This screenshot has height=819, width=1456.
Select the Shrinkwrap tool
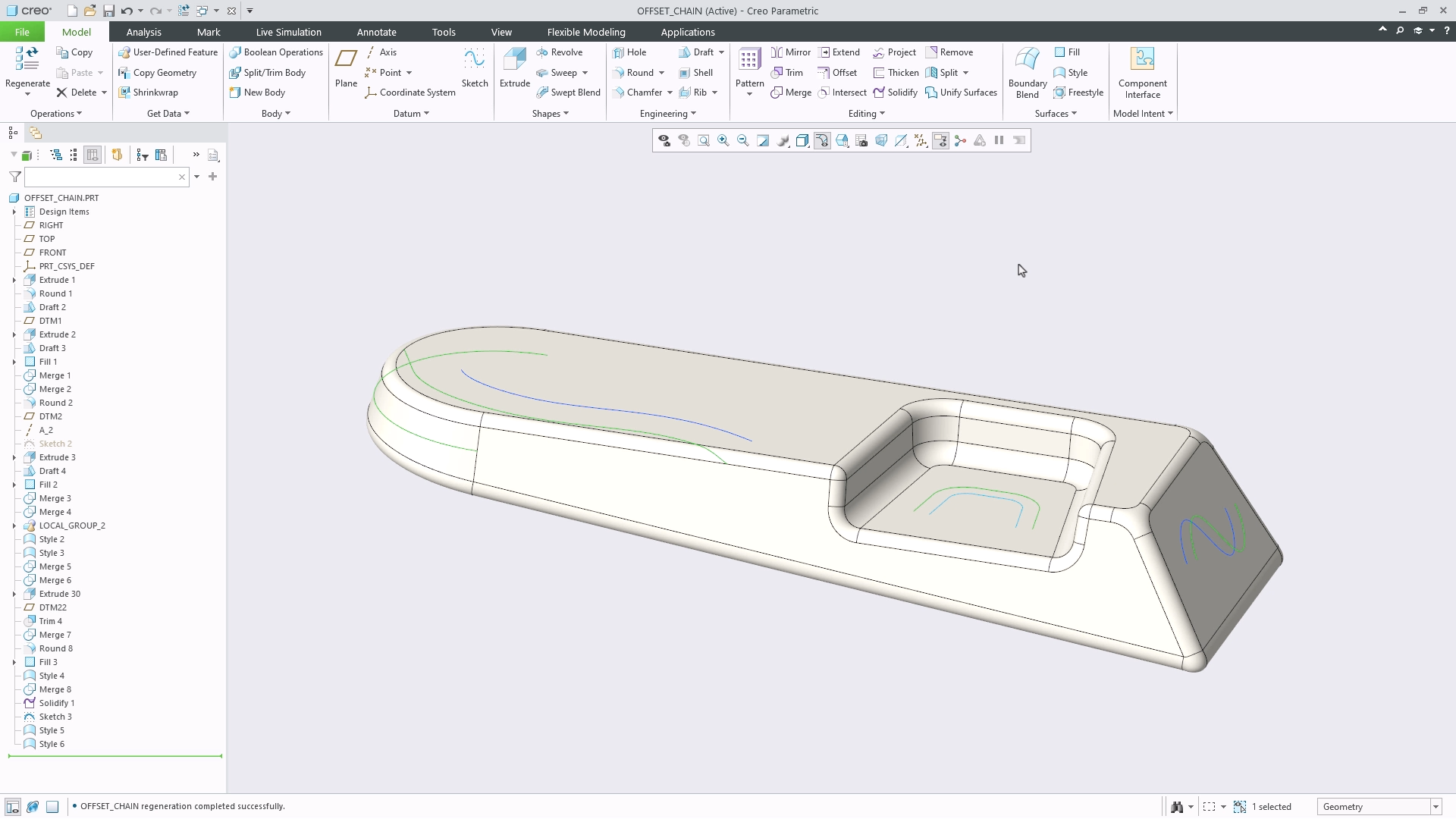point(149,92)
